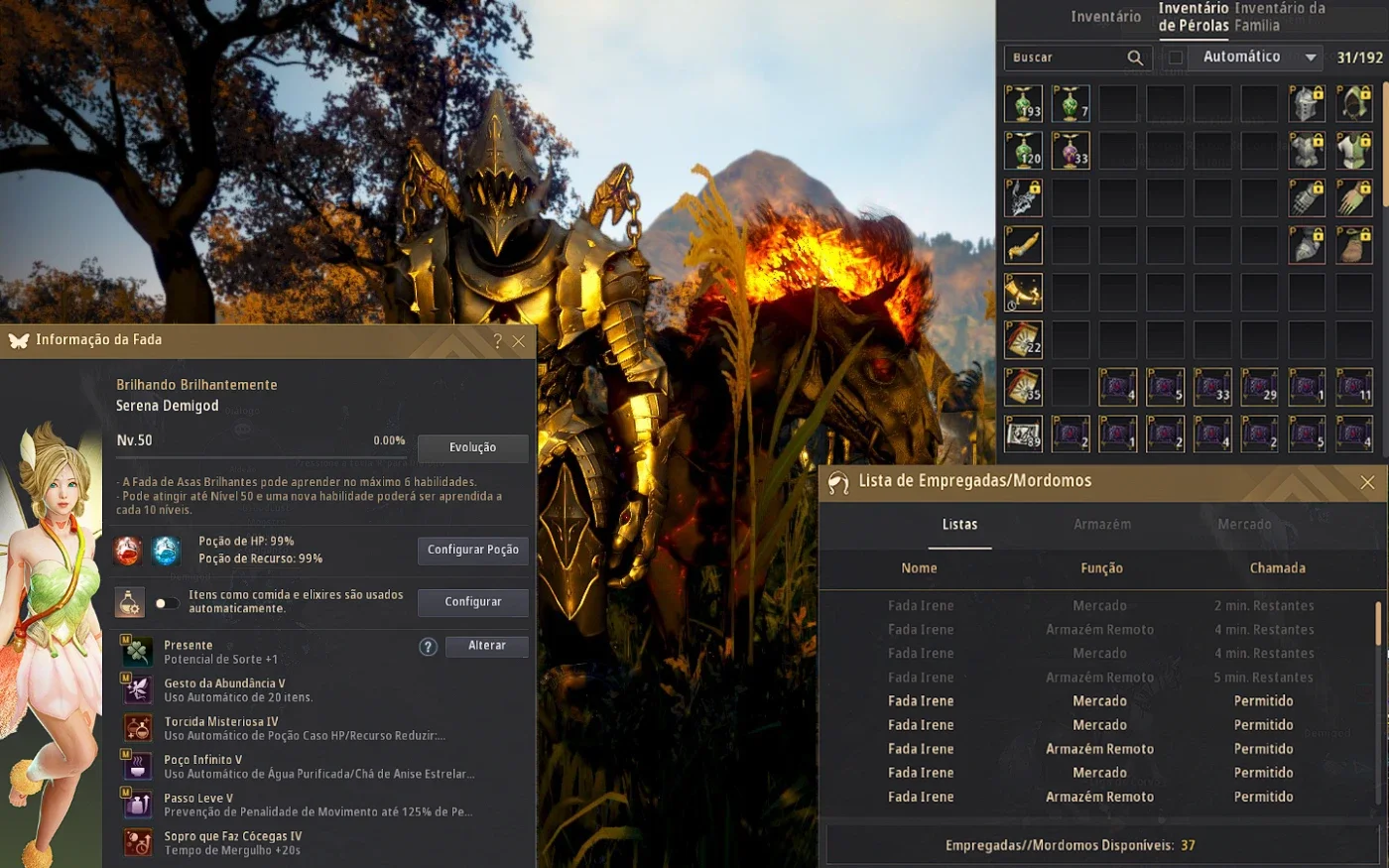The height and width of the screenshot is (868, 1389).
Task: Select the purple potion stack of 33
Action: point(1071,151)
